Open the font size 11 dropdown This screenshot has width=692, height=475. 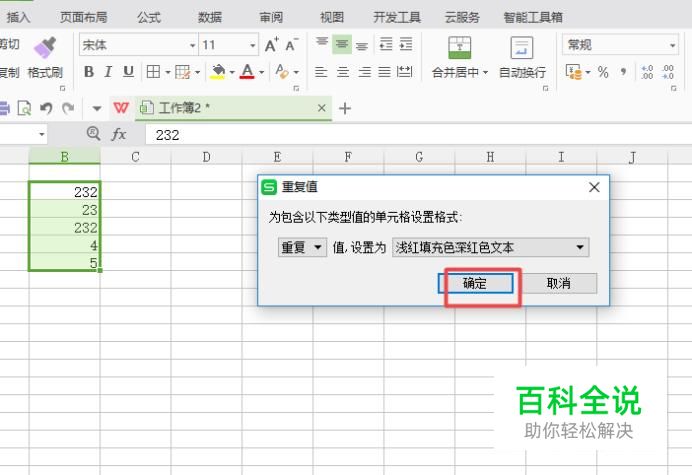pyautogui.click(x=252, y=45)
